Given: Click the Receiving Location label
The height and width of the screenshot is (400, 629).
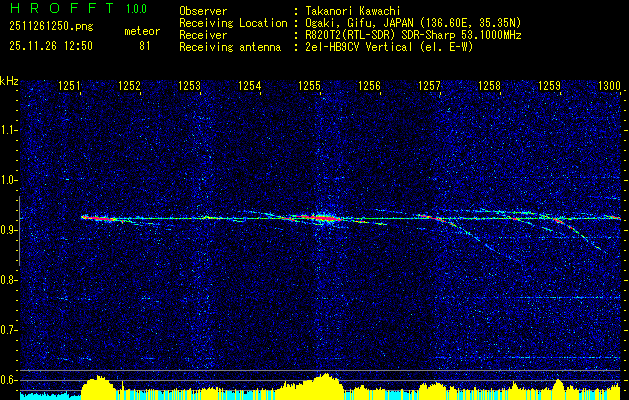Looking at the screenshot, I should click(x=233, y=23).
